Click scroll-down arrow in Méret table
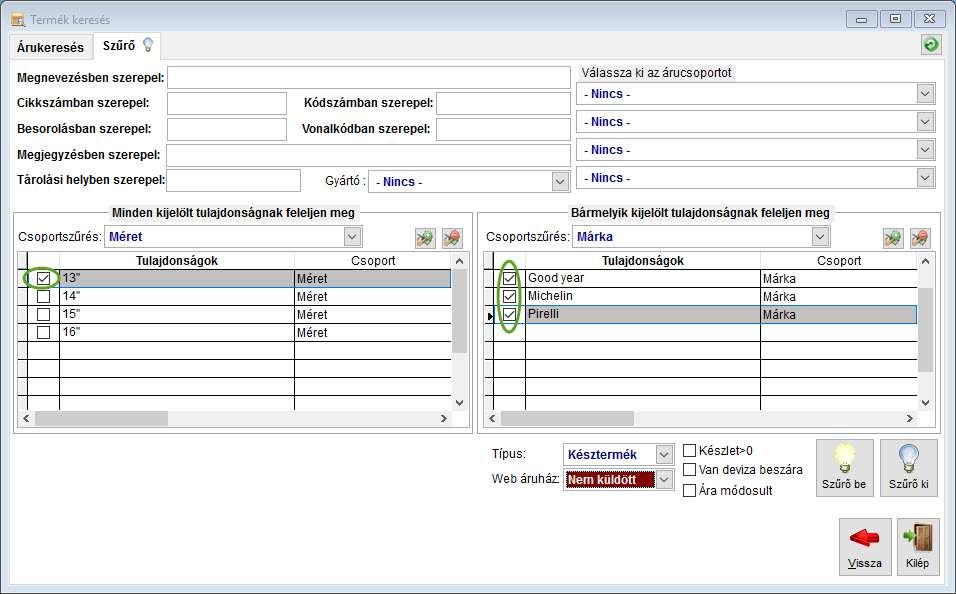 [460, 403]
